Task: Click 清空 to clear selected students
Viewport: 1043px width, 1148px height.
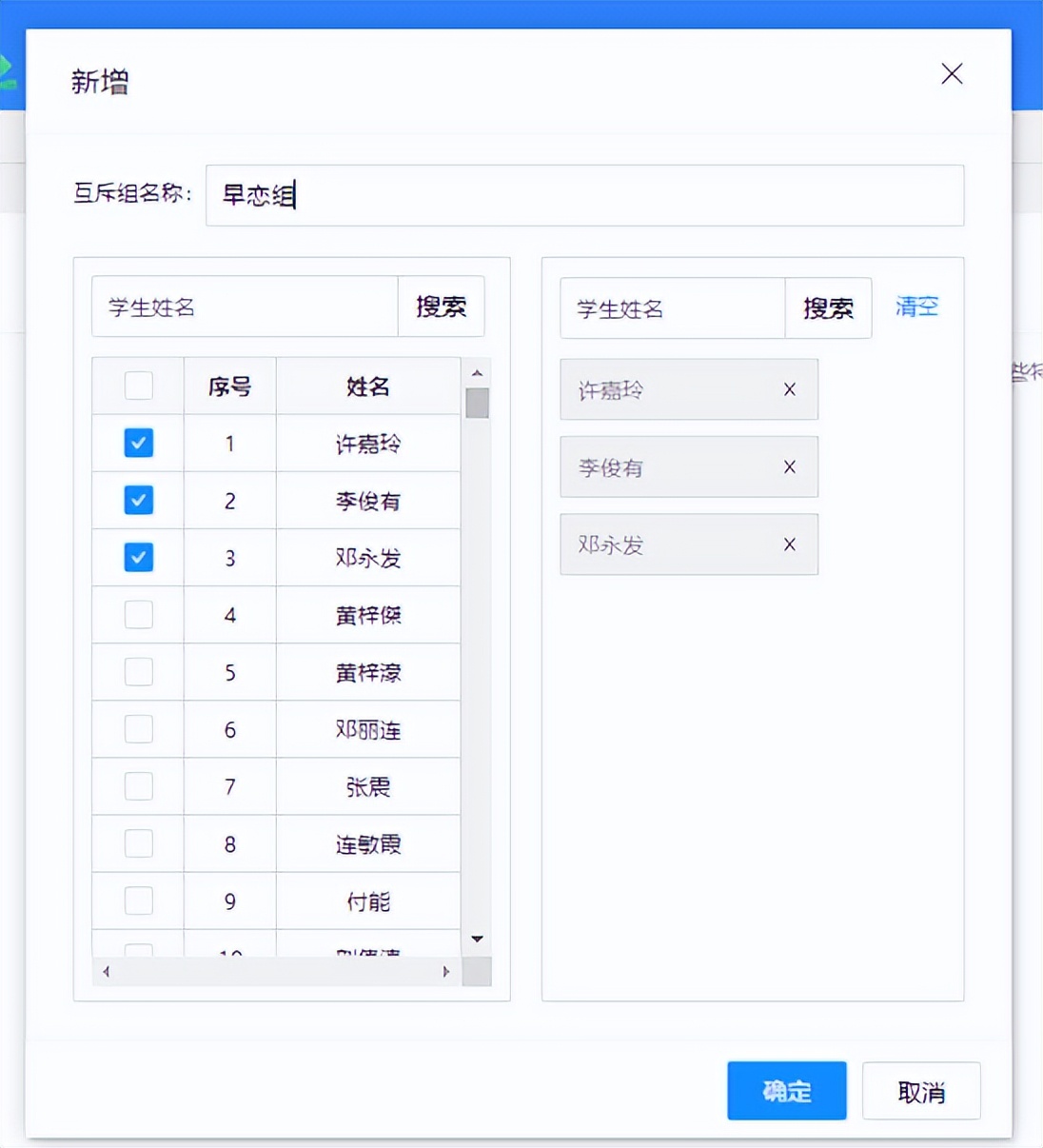Action: click(915, 307)
